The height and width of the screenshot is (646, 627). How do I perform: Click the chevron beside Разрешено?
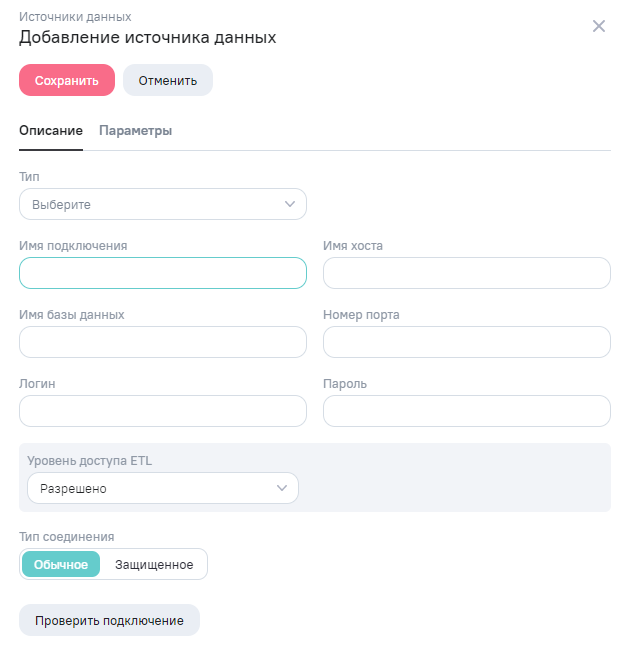(282, 488)
